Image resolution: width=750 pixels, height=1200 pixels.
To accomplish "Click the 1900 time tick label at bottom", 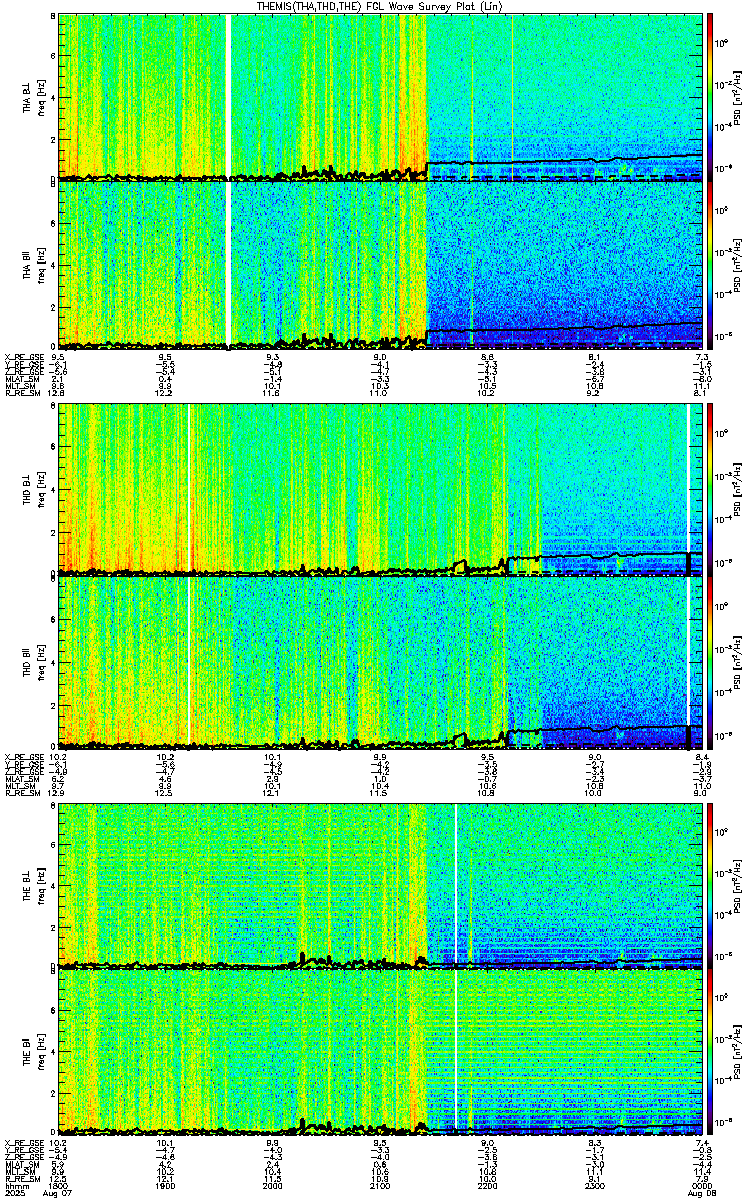I will (x=165, y=1187).
